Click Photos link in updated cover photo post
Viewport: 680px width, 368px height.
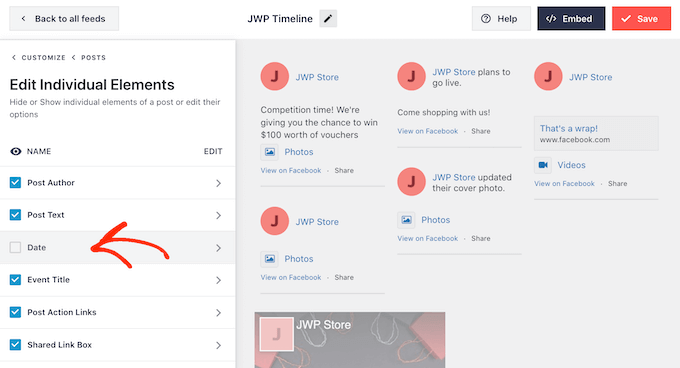coord(435,220)
